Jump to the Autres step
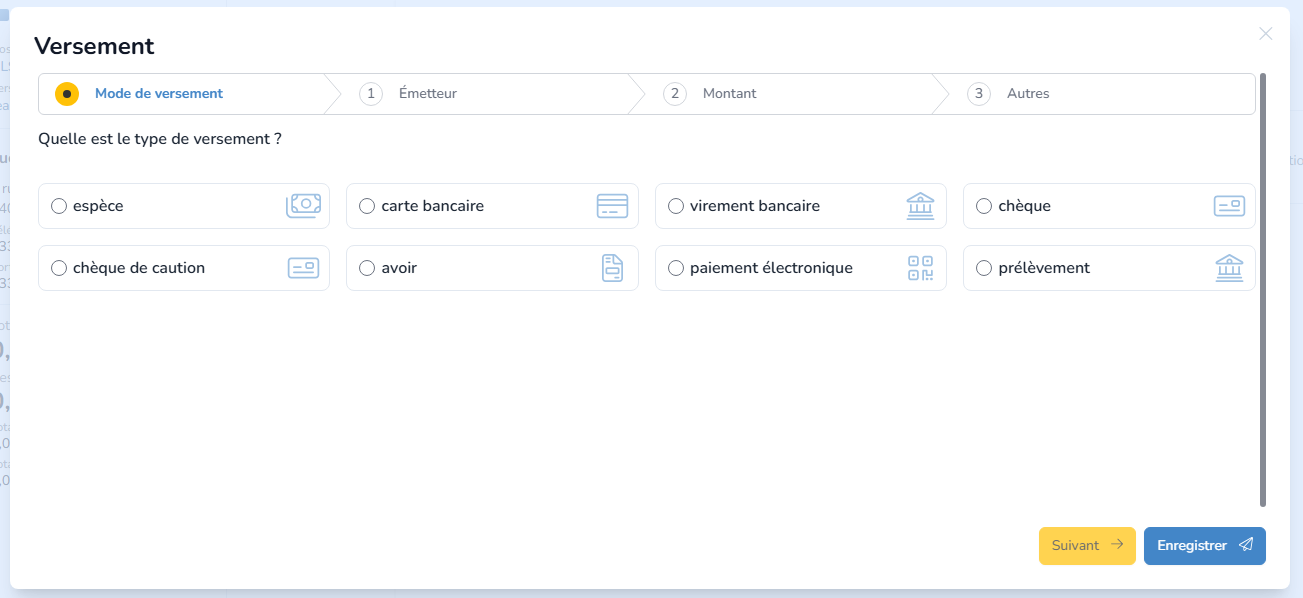The height and width of the screenshot is (598, 1303). [x=1027, y=94]
